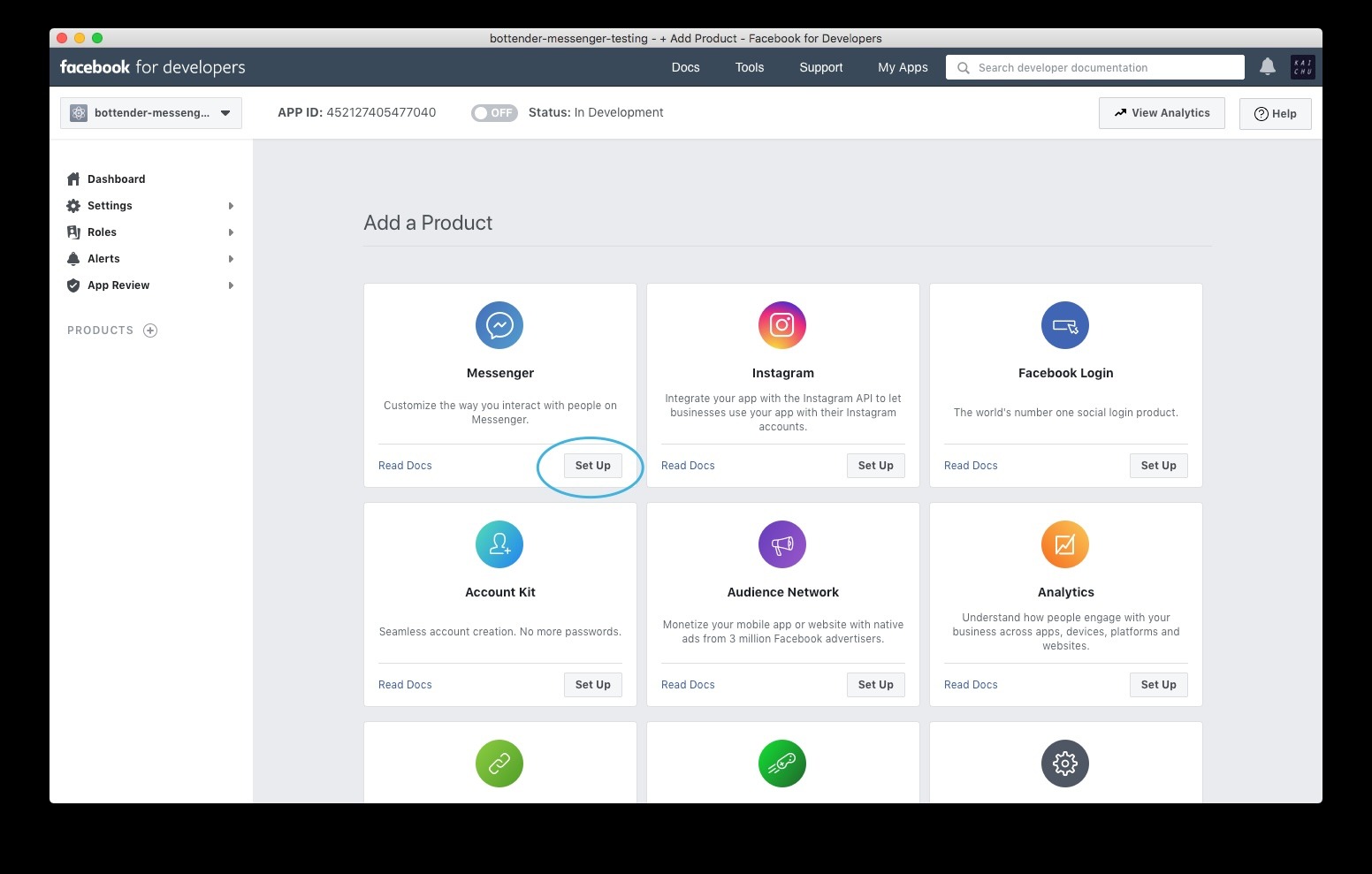Click the green chain-link product icon
1372x874 pixels.
[x=499, y=764]
